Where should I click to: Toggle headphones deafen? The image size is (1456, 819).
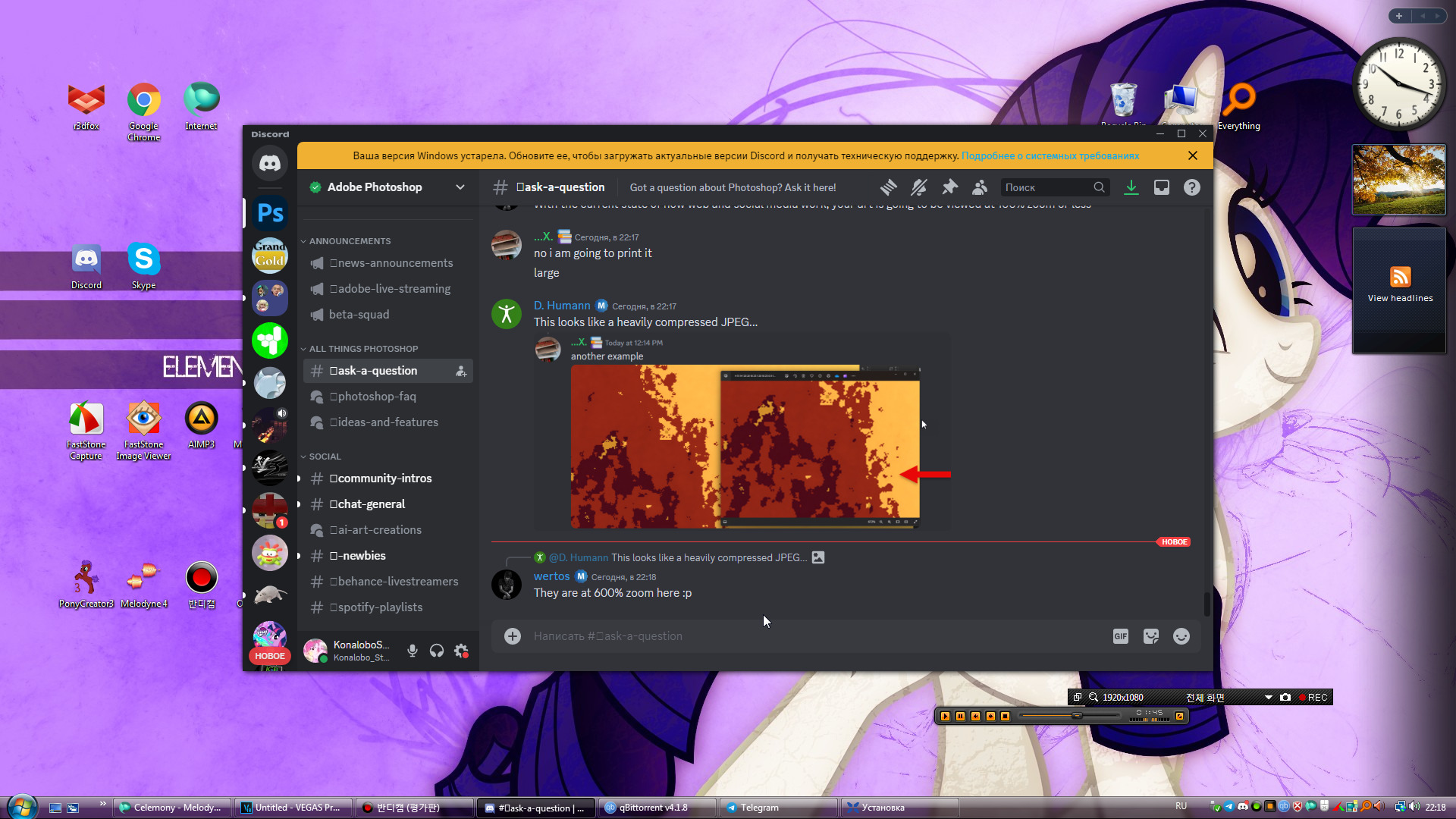pos(436,651)
